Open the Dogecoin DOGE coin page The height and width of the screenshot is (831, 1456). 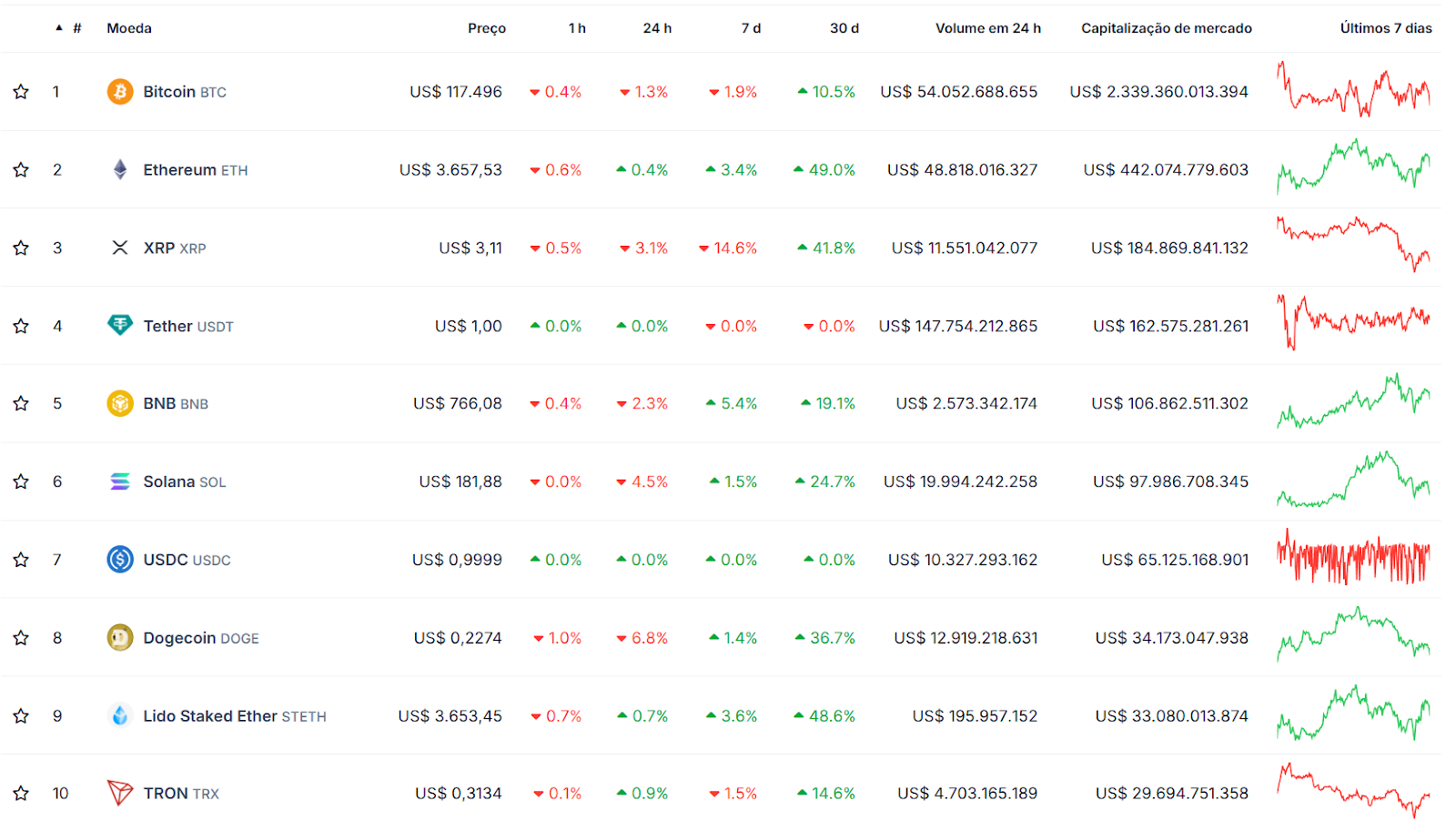tap(201, 638)
